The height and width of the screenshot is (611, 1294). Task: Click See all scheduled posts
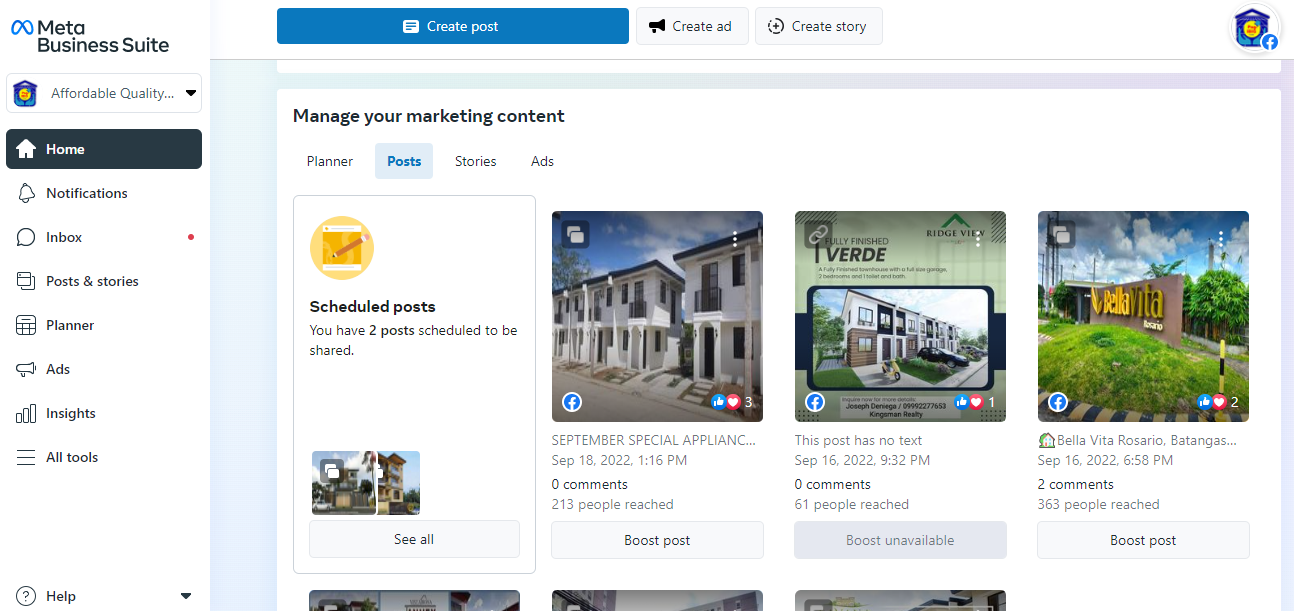[414, 539]
